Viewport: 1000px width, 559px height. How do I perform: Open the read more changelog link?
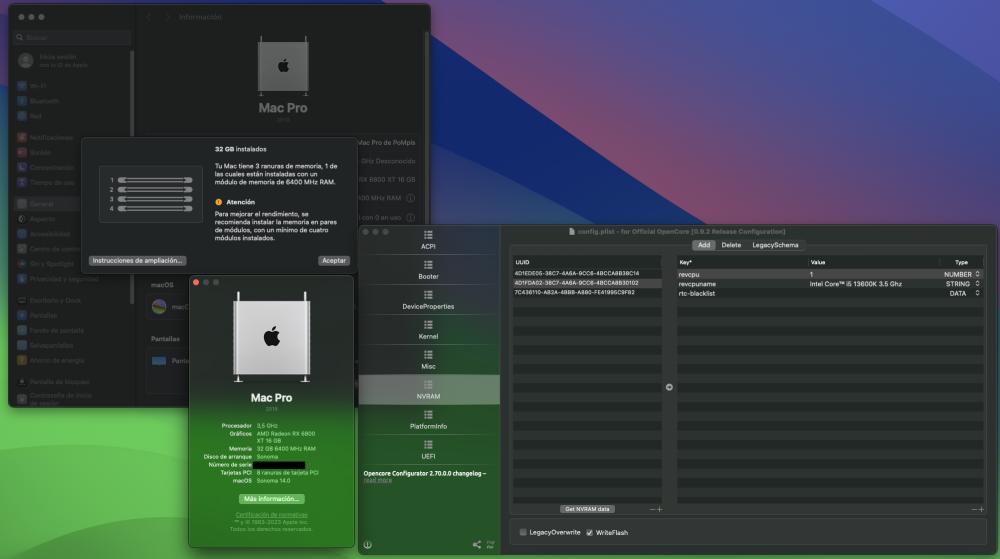[378, 480]
